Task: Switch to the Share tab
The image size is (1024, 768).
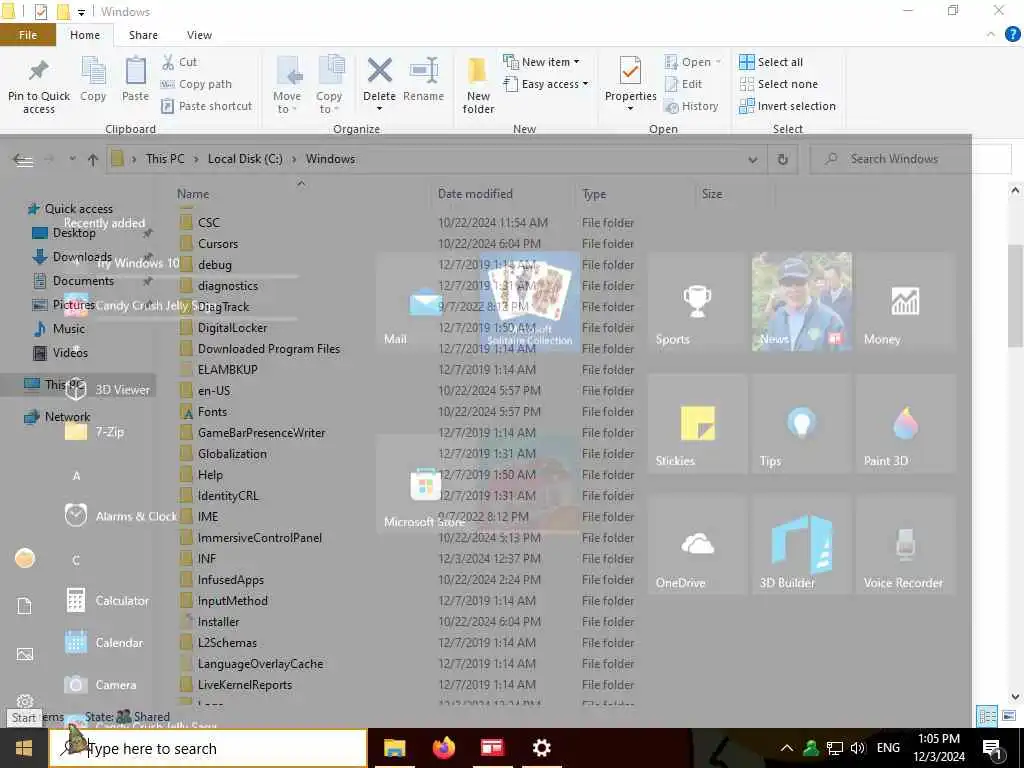Action: coord(143,35)
